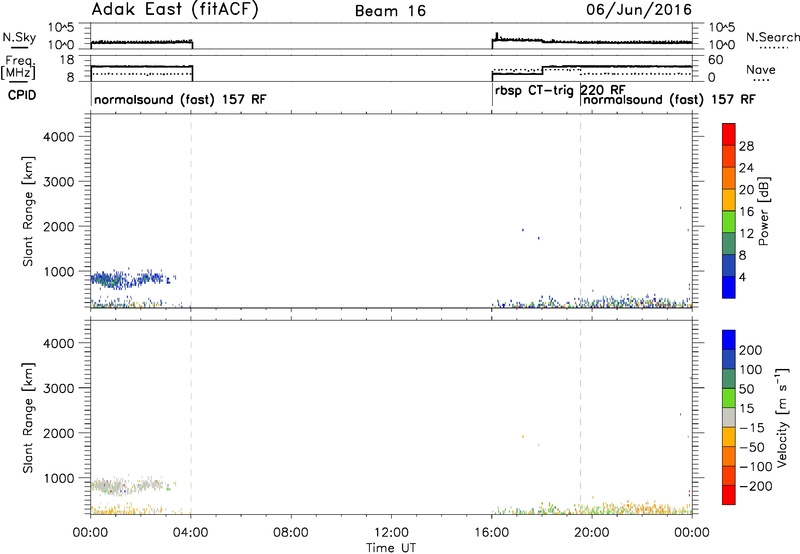The image size is (800, 554).
Task: Click the '28' power colorbar tick
Action: (x=746, y=146)
